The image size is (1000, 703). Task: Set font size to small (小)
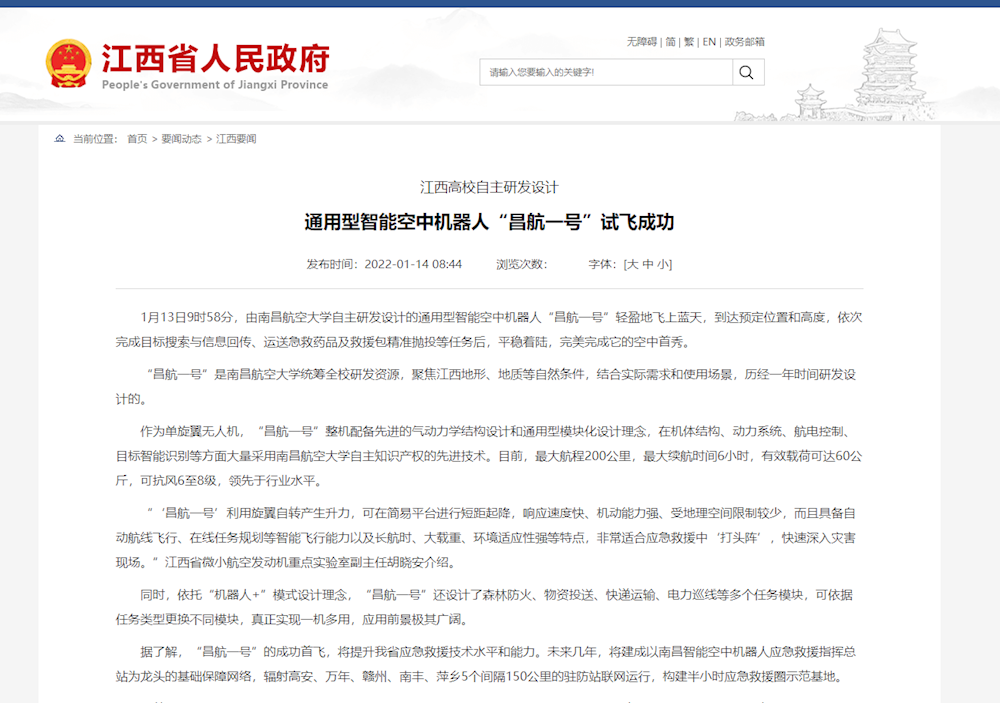point(663,264)
